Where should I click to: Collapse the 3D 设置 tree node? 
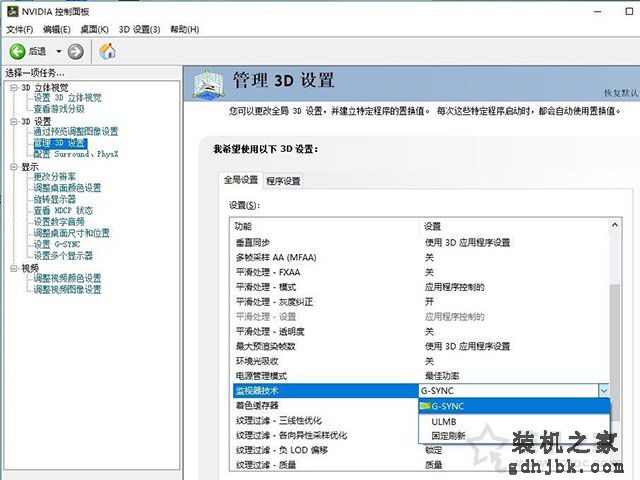14,121
